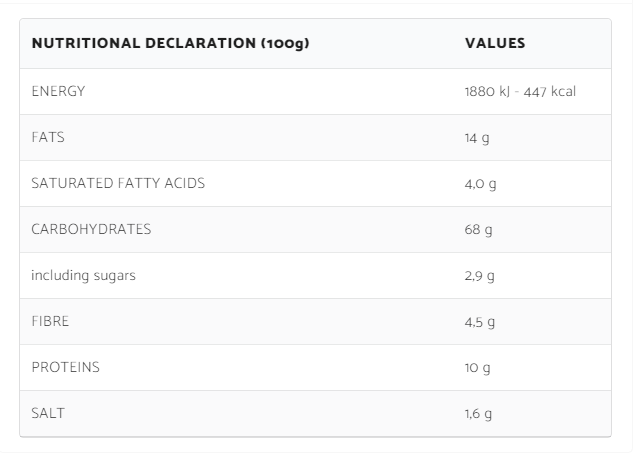The height and width of the screenshot is (454, 633).
Task: Select the 68 g carbohydrates value
Action: pyautogui.click(x=479, y=230)
